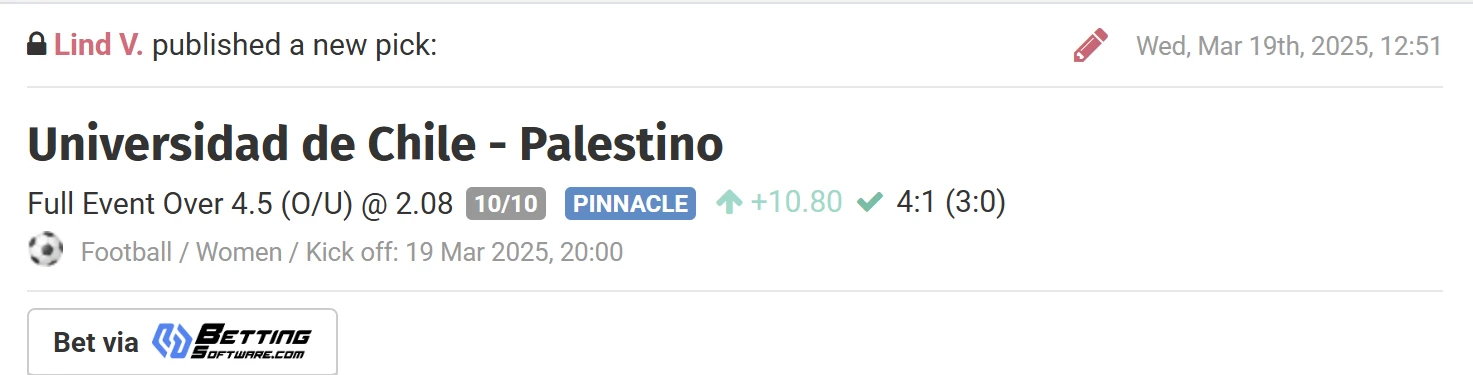Click the Wed, Mar 19th, 2025 timestamp
1473x375 pixels.
point(1288,46)
